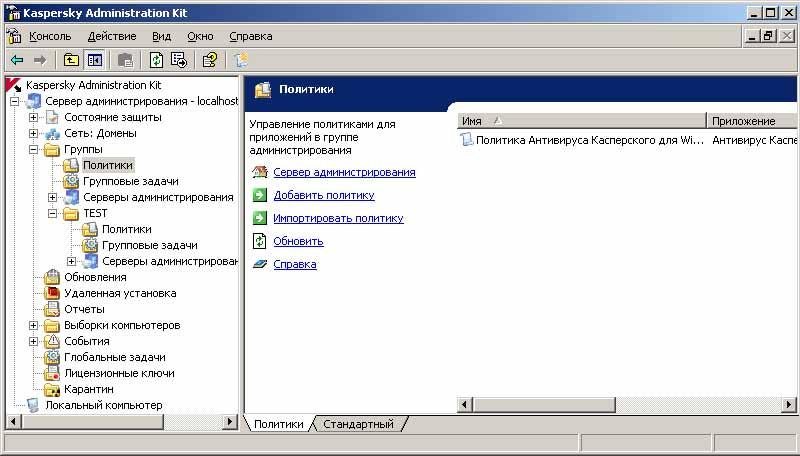Click the Отчеты reports icon

52,309
